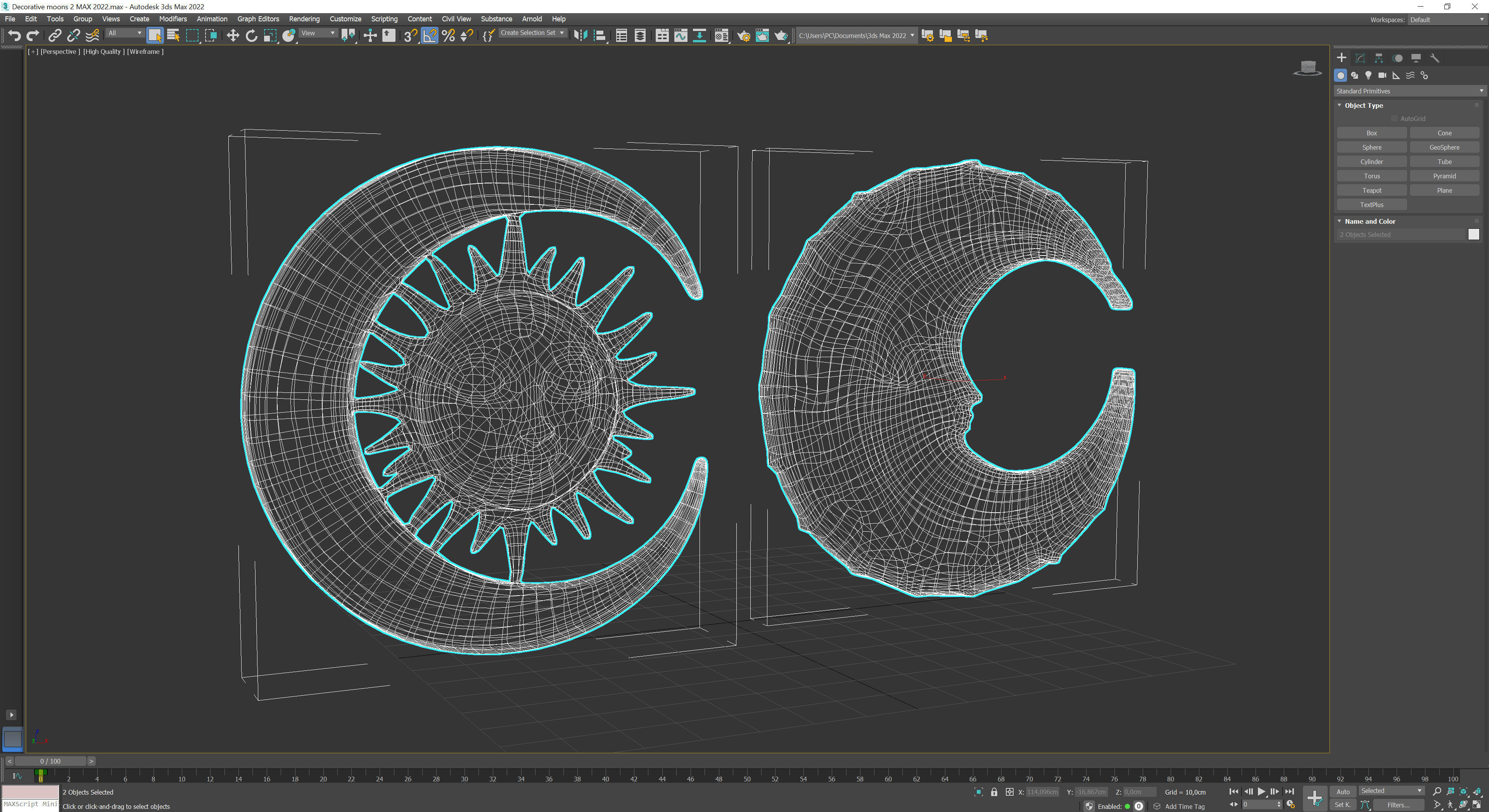Open the Rendering menu
This screenshot has height=812, width=1489.
tap(304, 19)
